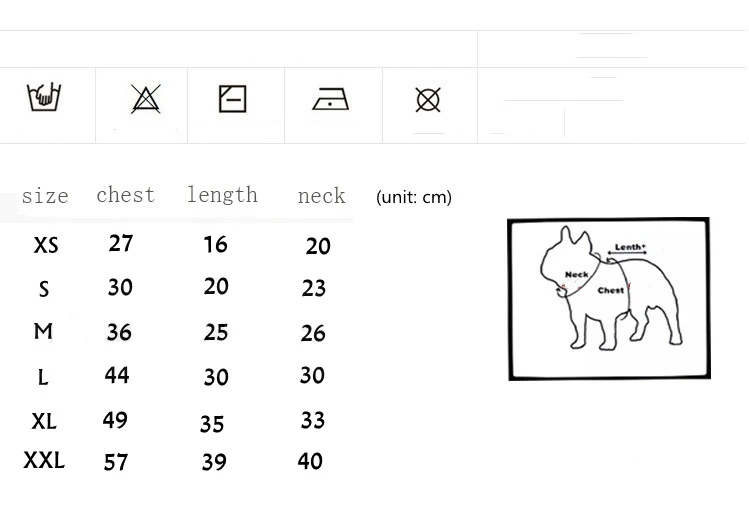
Task: Click the "size" column header
Action: point(45,196)
